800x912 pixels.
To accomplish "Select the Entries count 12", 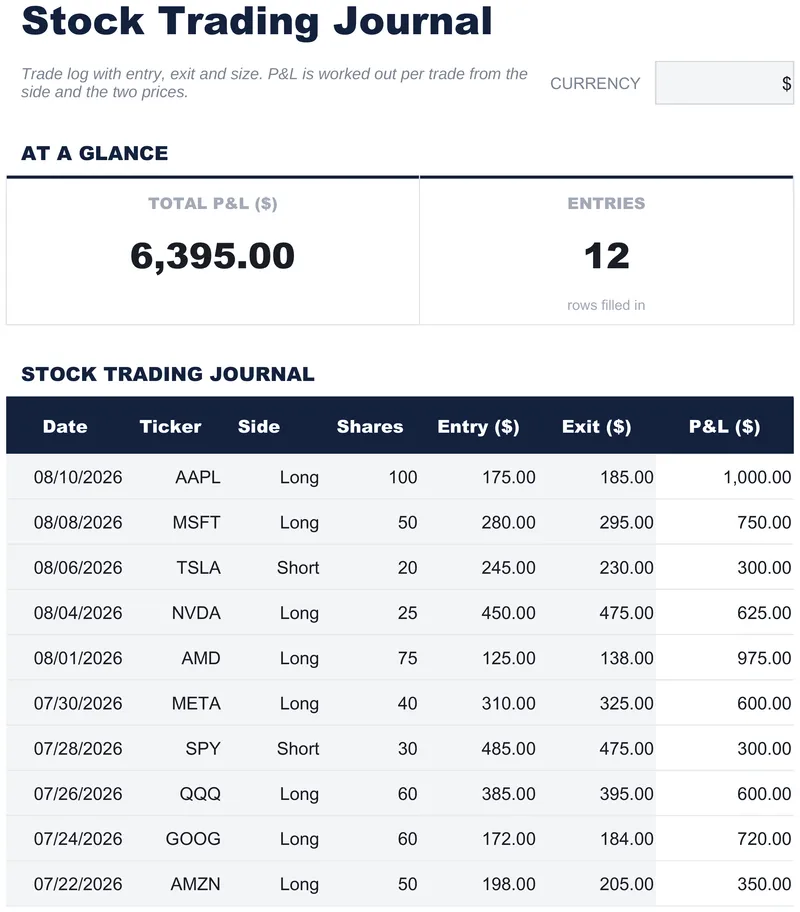I will [x=606, y=256].
